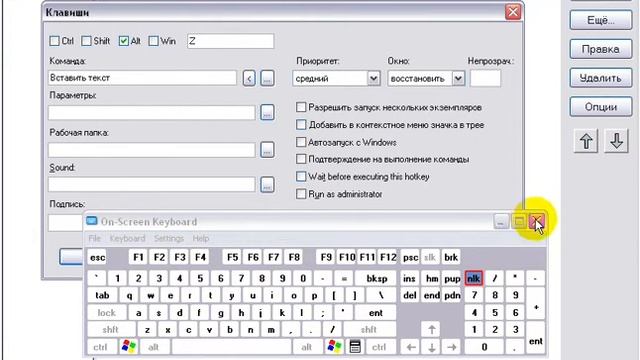Viewport: 640px width, 360px height.
Task: Browse working folder with '...' button
Action: 267,150
